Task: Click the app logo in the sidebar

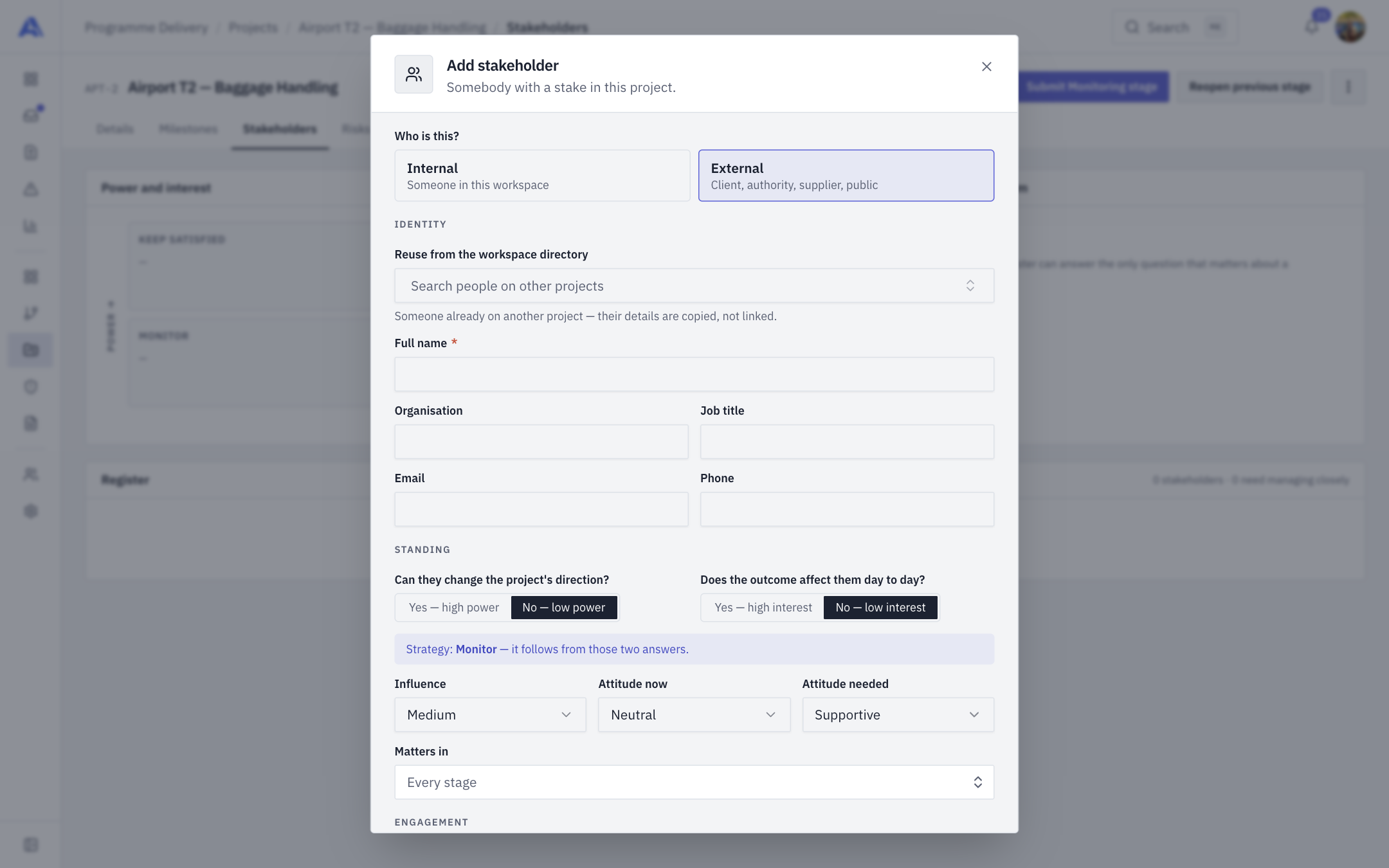Action: [31, 27]
